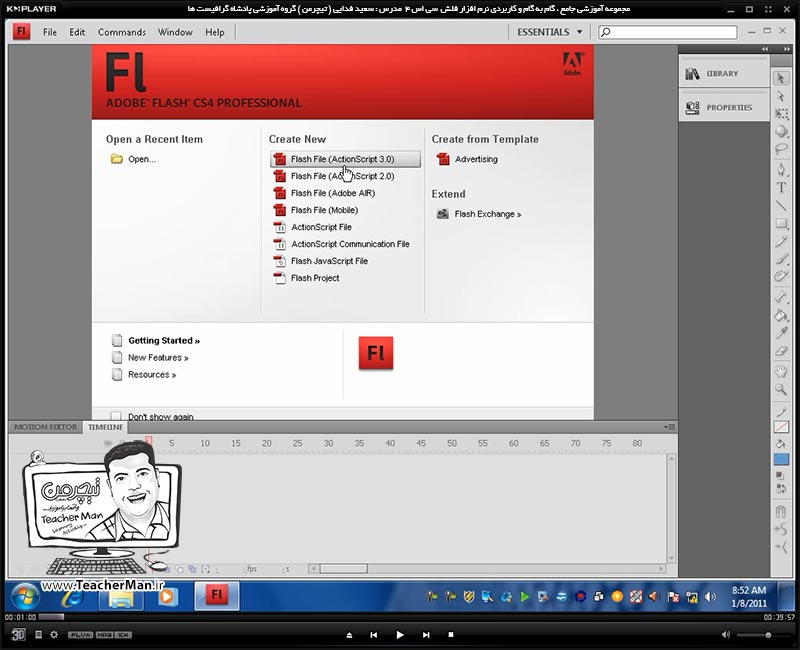This screenshot has width=800, height=650.
Task: Open the Getting Started link
Action: [x=156, y=340]
